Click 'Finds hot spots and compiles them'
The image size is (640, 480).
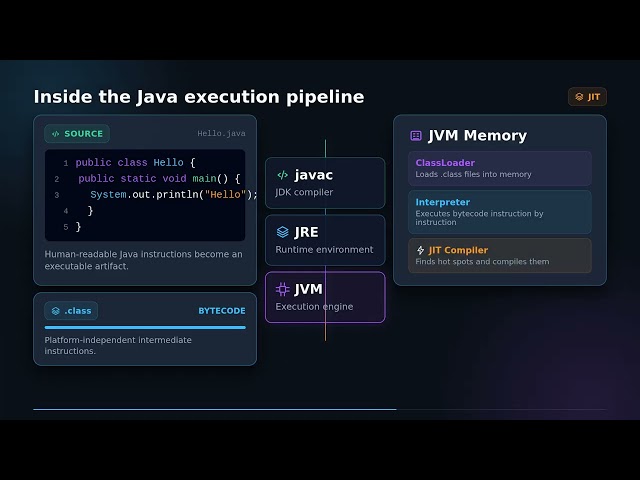[482, 262]
